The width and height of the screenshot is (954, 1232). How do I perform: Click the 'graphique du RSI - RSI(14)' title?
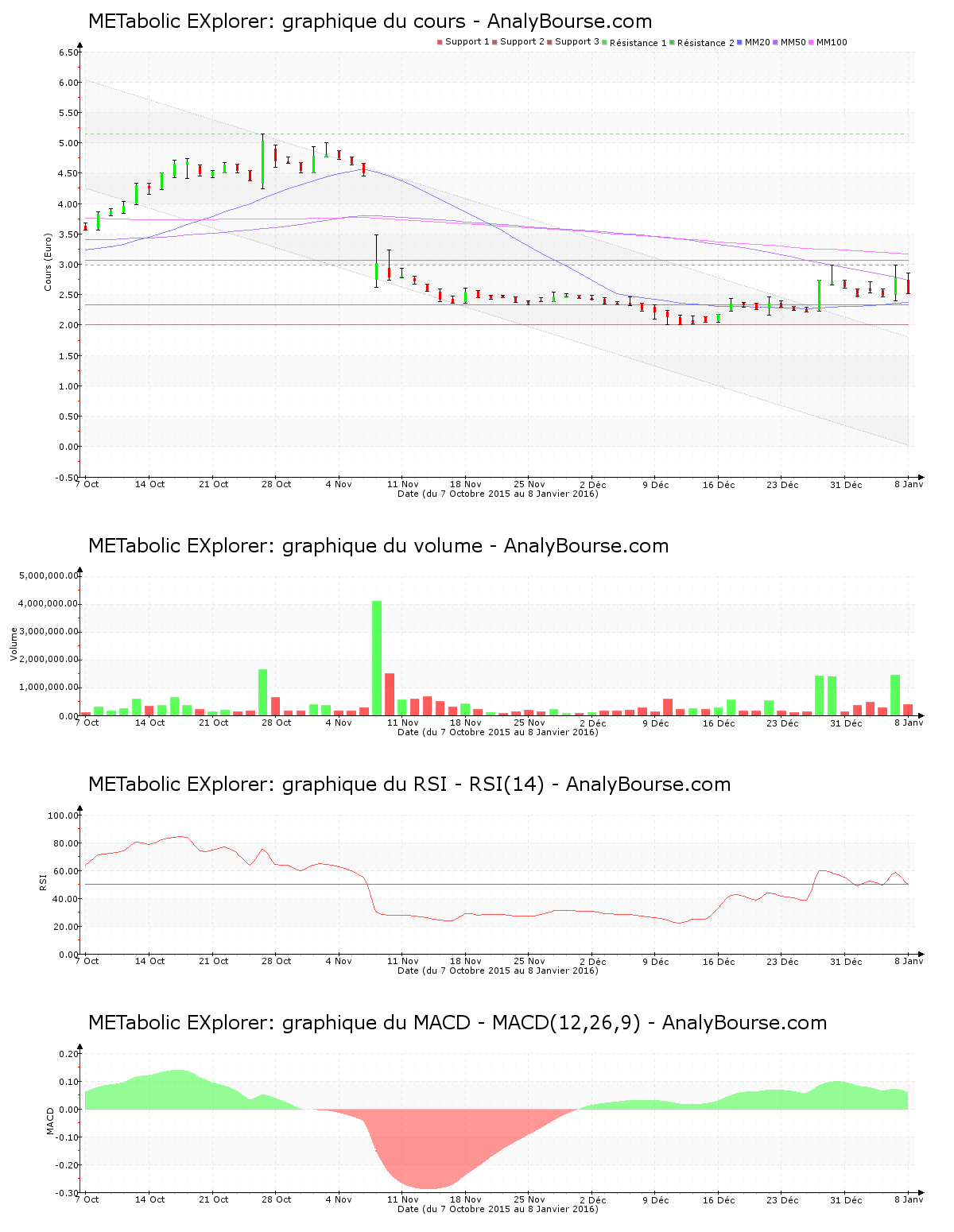coord(409,785)
